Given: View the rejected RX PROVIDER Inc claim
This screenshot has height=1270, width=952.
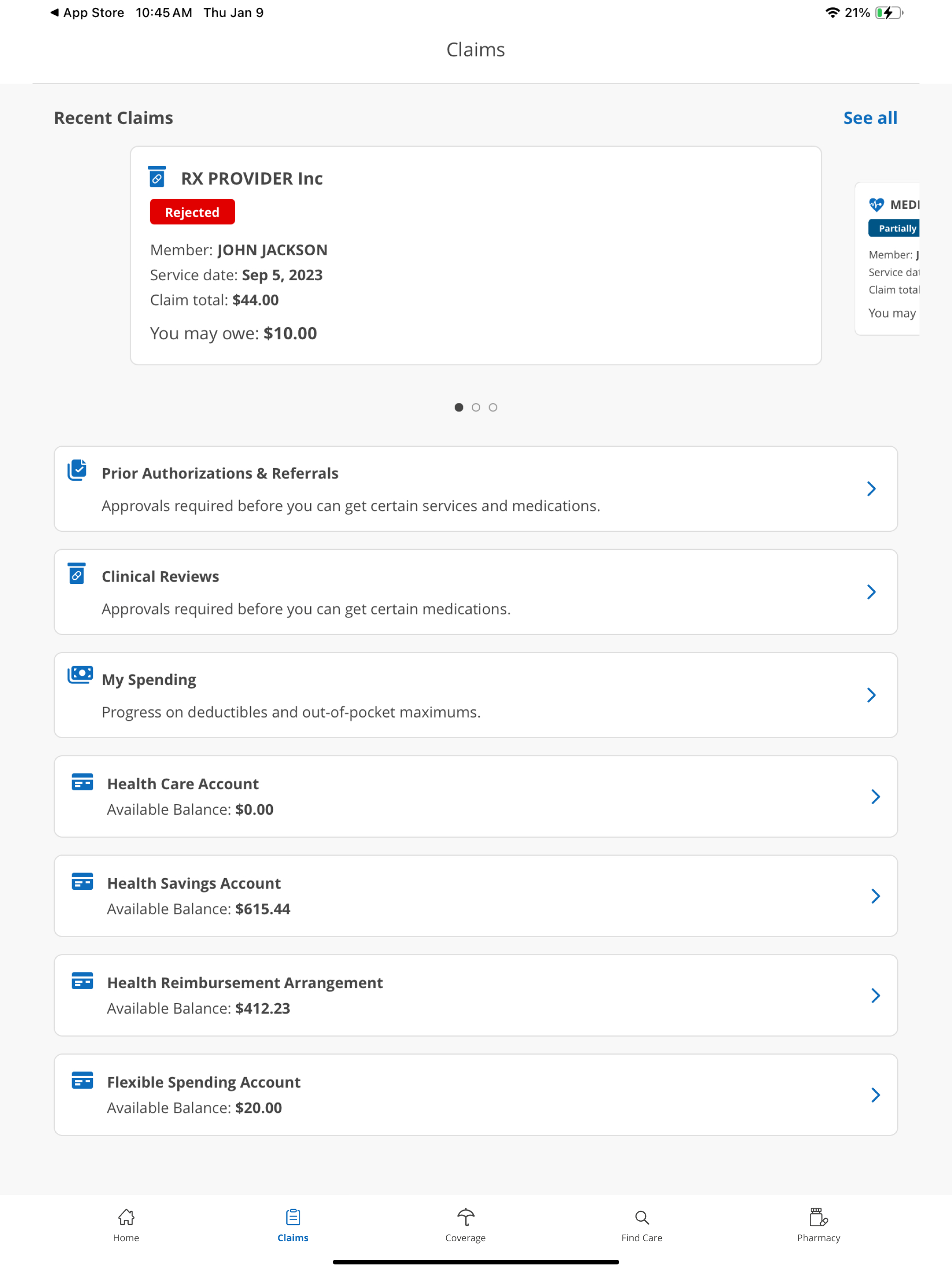Looking at the screenshot, I should point(476,255).
